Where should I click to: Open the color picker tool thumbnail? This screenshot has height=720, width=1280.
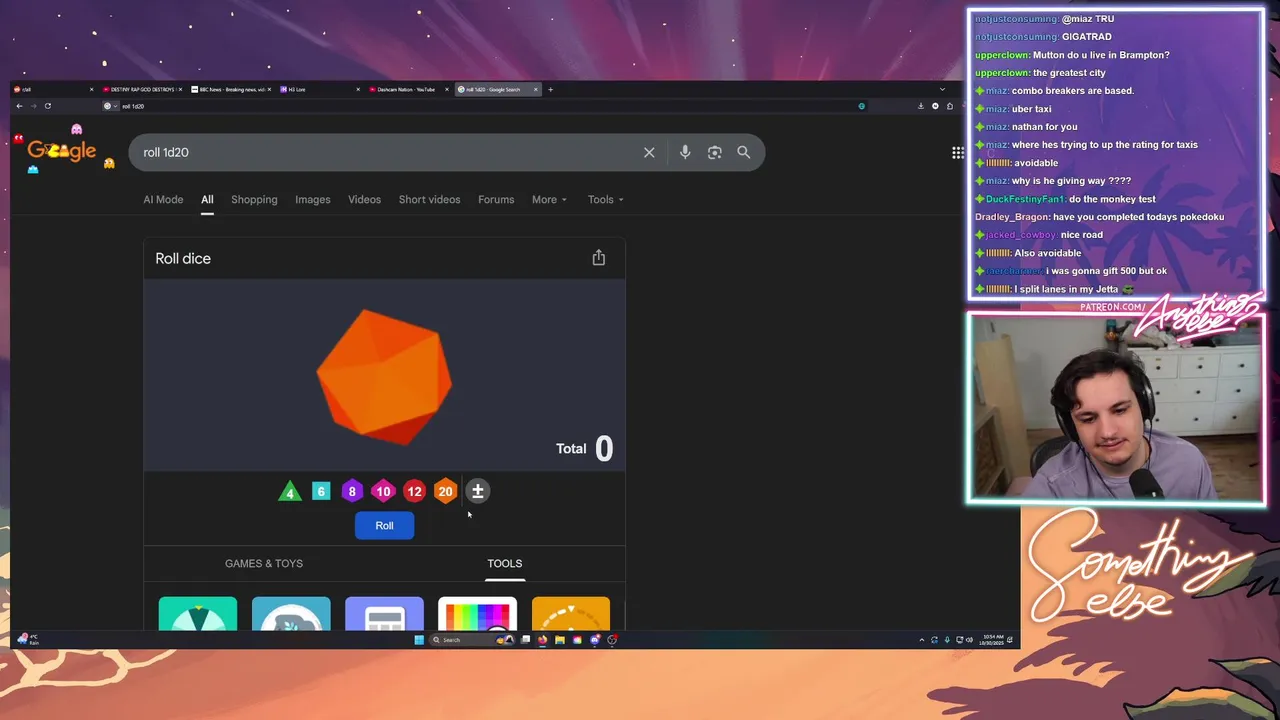[477, 614]
